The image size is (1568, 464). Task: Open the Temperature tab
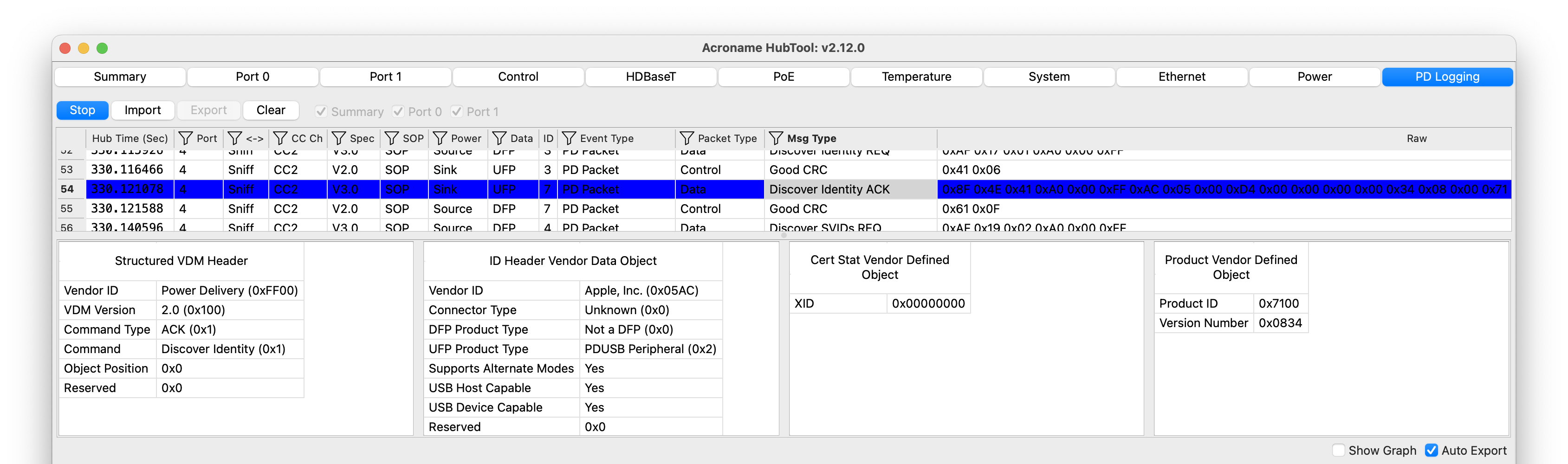pos(916,77)
